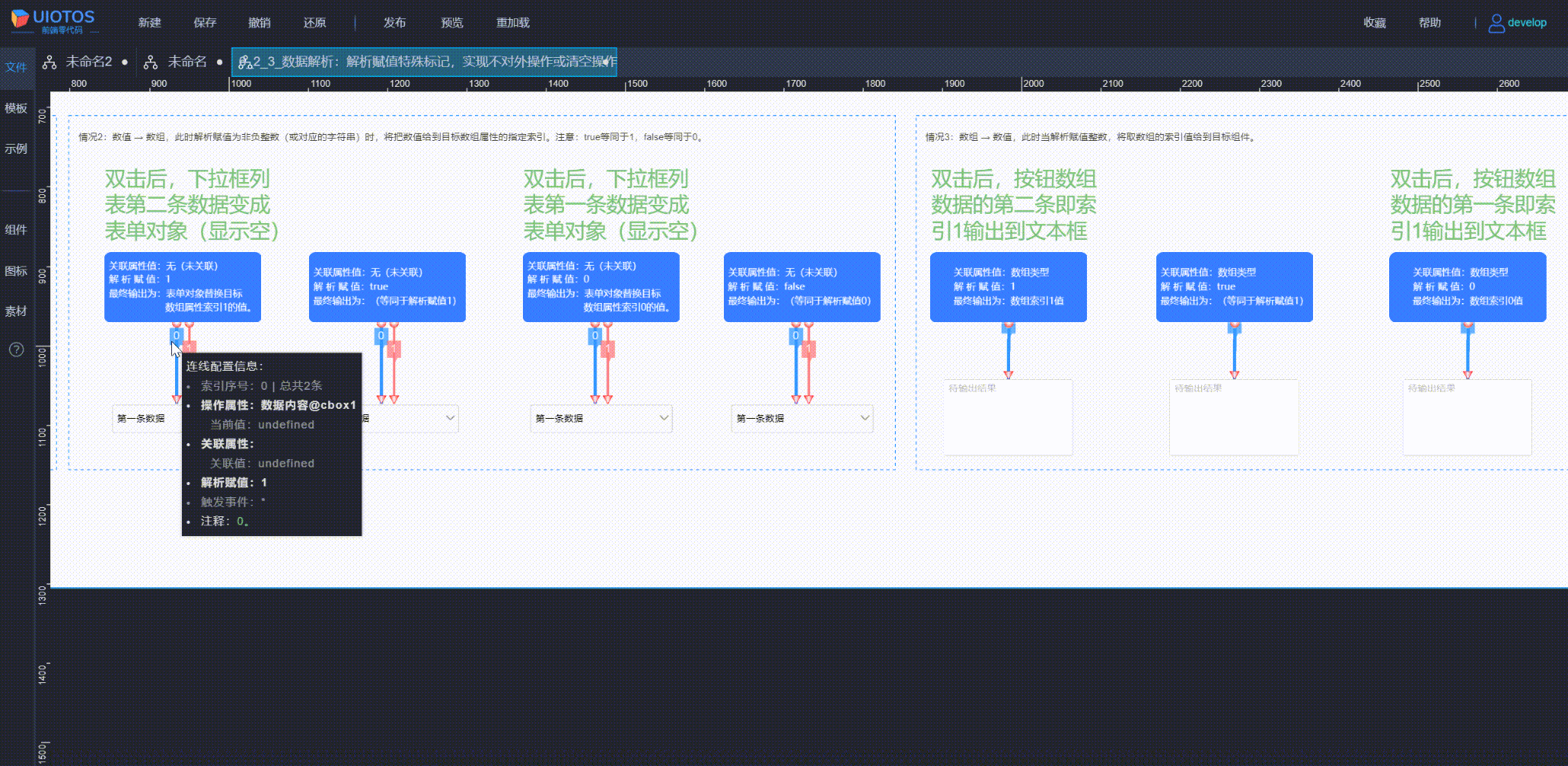Open the dropdown below the unlinked 解析赋值 0 button
The image size is (1568, 766).
point(663,418)
